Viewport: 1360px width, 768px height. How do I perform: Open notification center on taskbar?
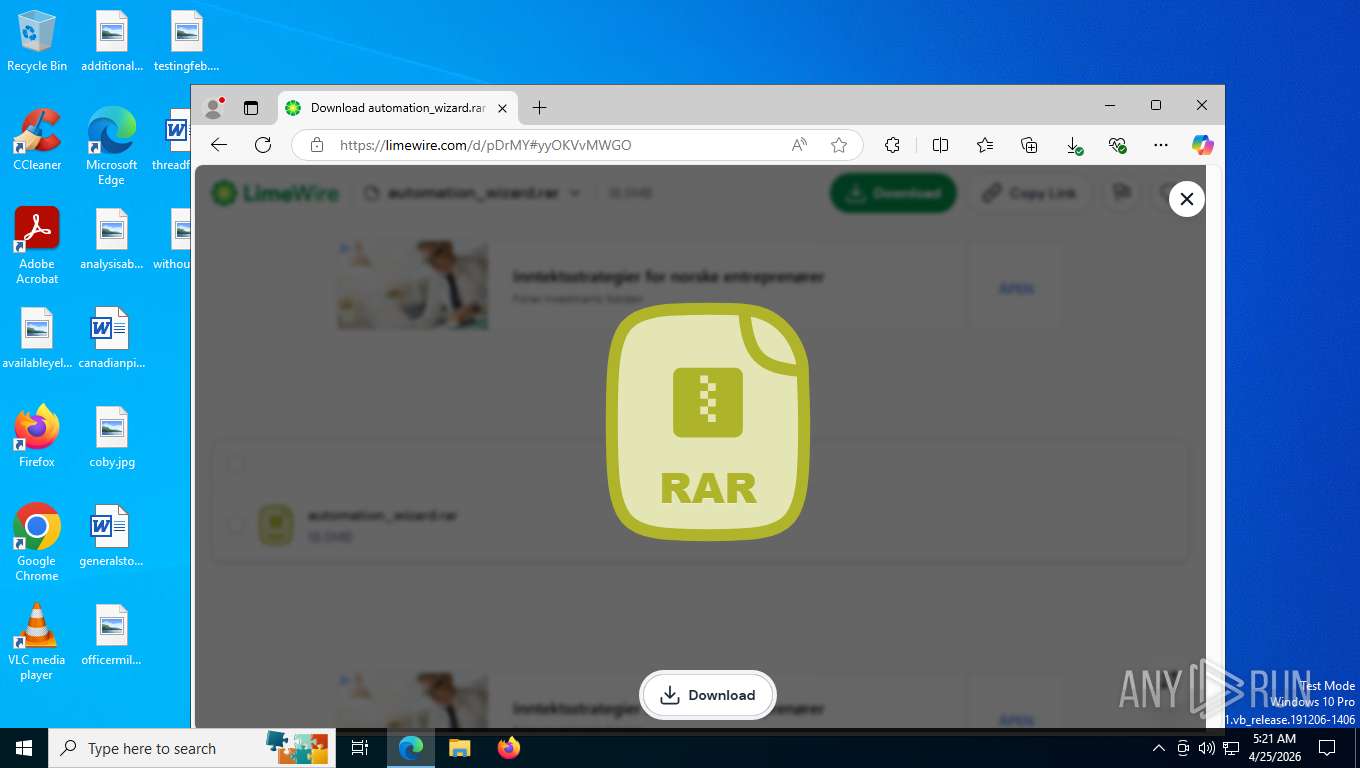click(x=1327, y=748)
